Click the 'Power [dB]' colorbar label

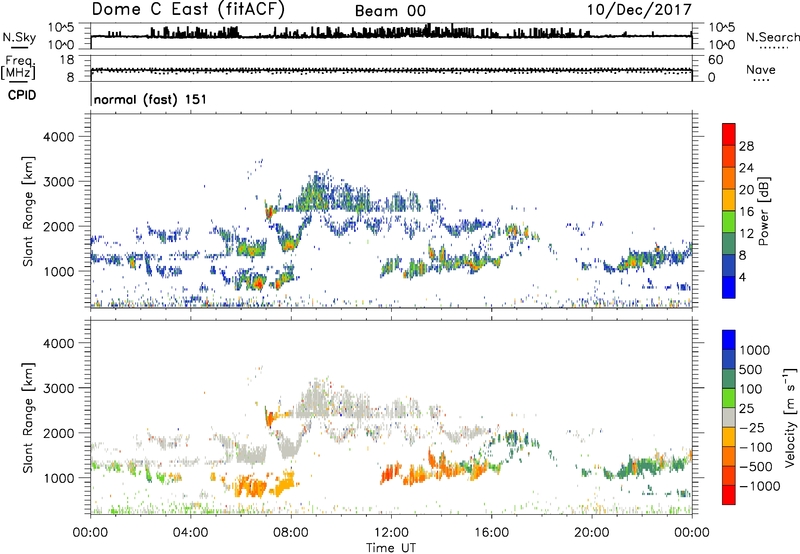tap(763, 211)
